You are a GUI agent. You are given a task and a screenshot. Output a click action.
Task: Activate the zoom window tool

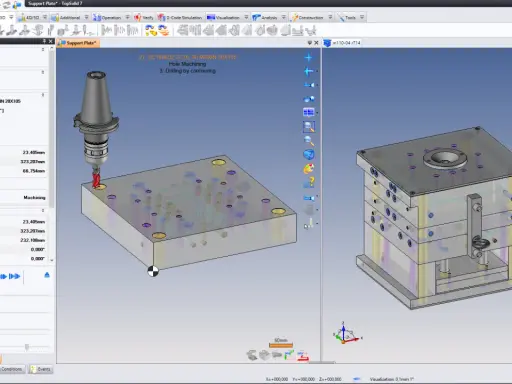(309, 126)
